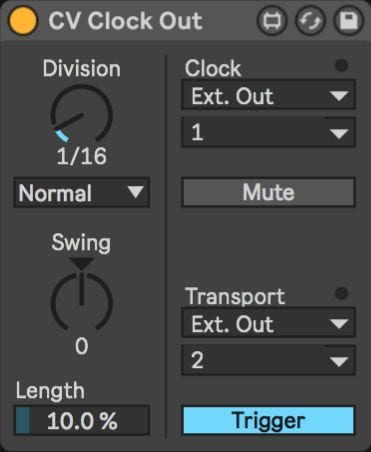
Task: Toggle the device activator orange button
Action: 23,21
